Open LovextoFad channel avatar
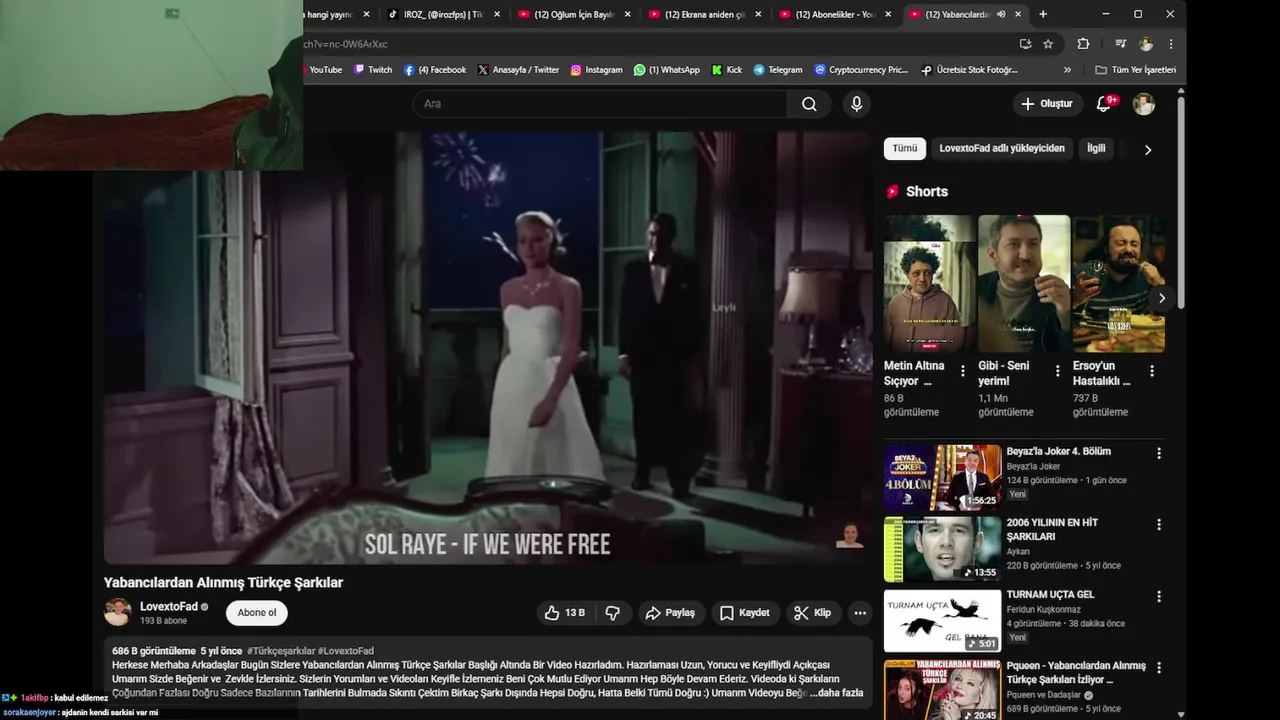The image size is (1280, 720). point(118,612)
